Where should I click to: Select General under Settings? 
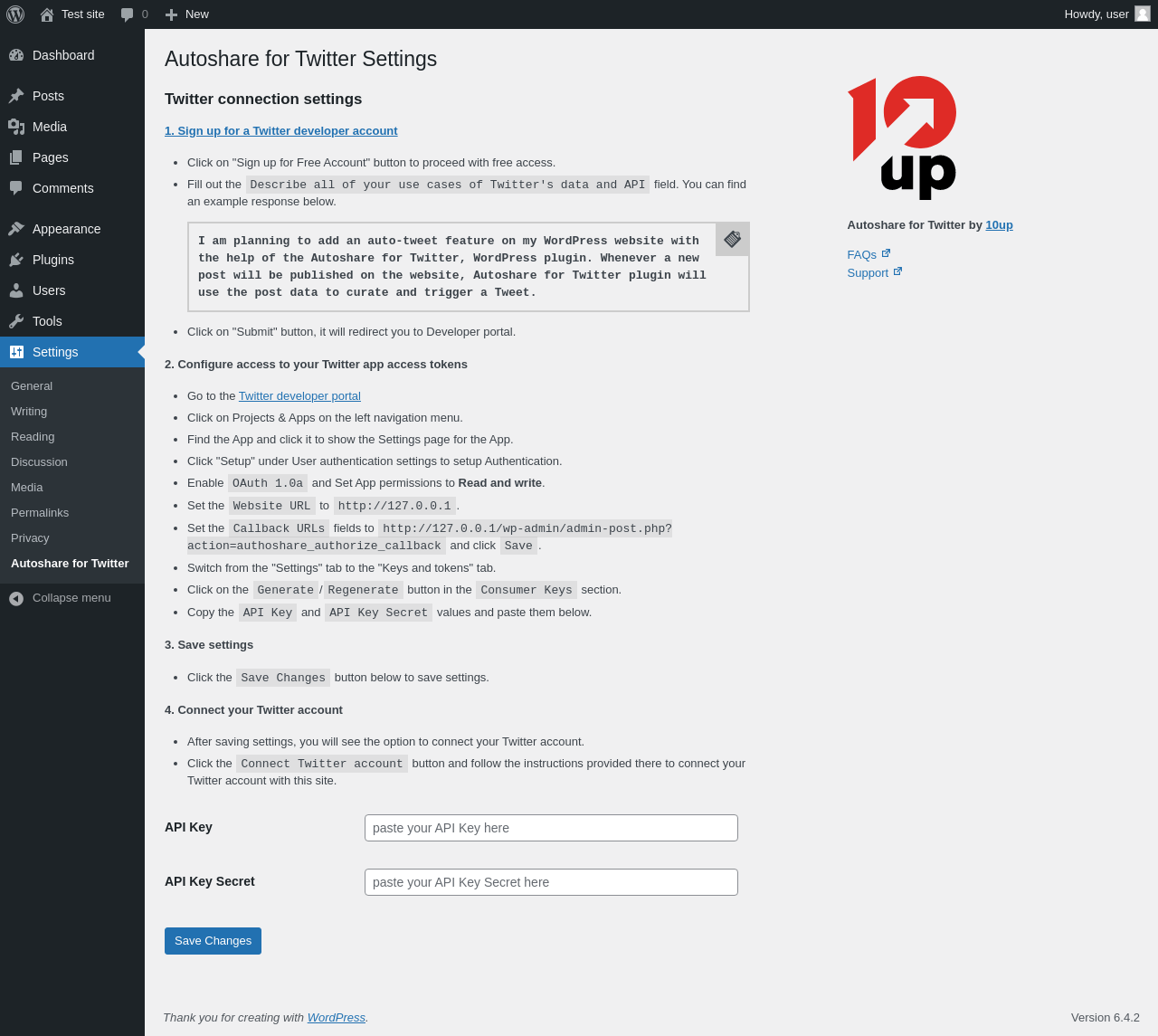[32, 386]
